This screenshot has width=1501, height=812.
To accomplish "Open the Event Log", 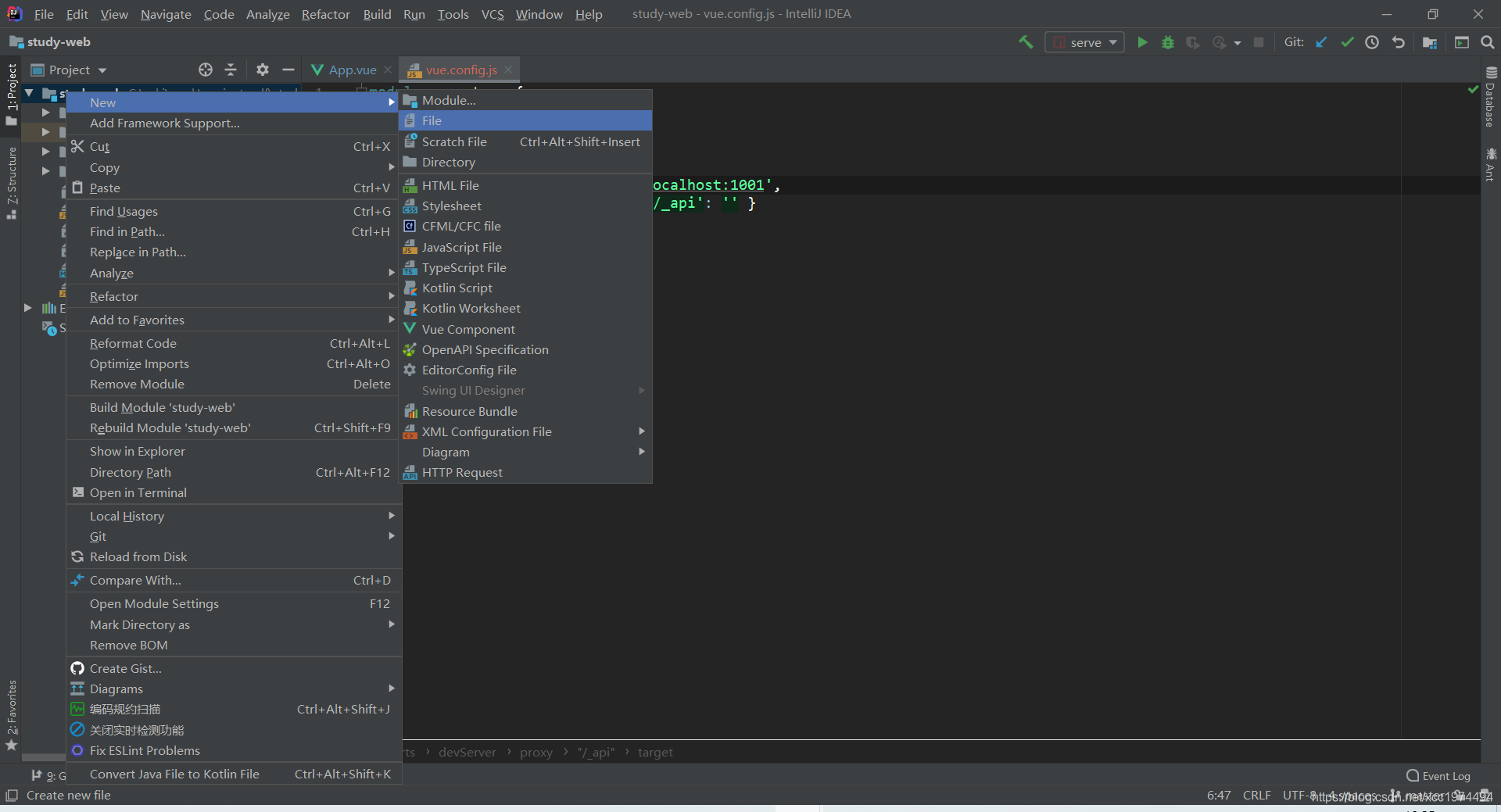I will pos(1438,776).
